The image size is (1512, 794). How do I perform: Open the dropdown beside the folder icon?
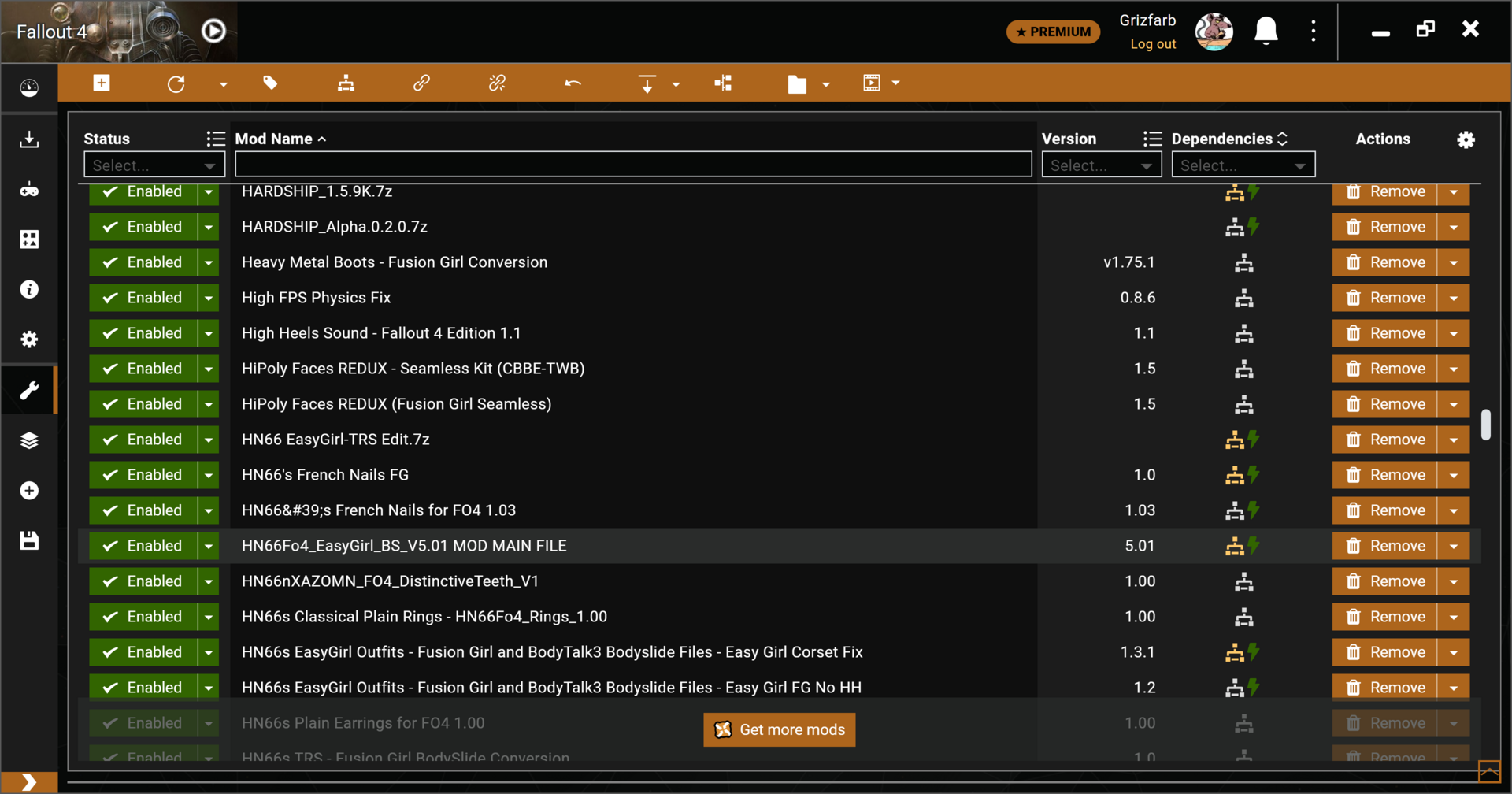[826, 84]
